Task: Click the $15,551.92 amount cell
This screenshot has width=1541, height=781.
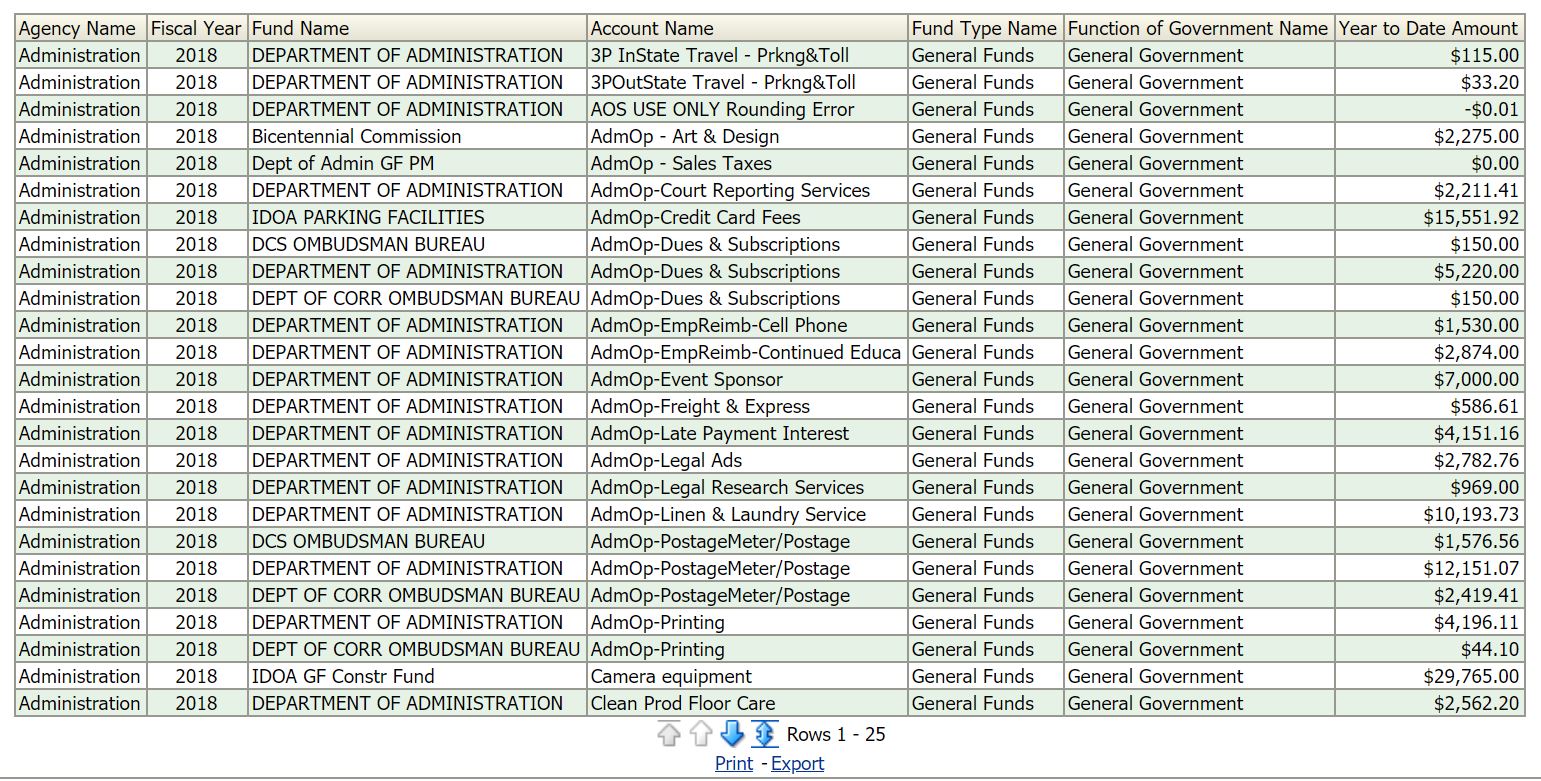Action: tap(1429, 217)
